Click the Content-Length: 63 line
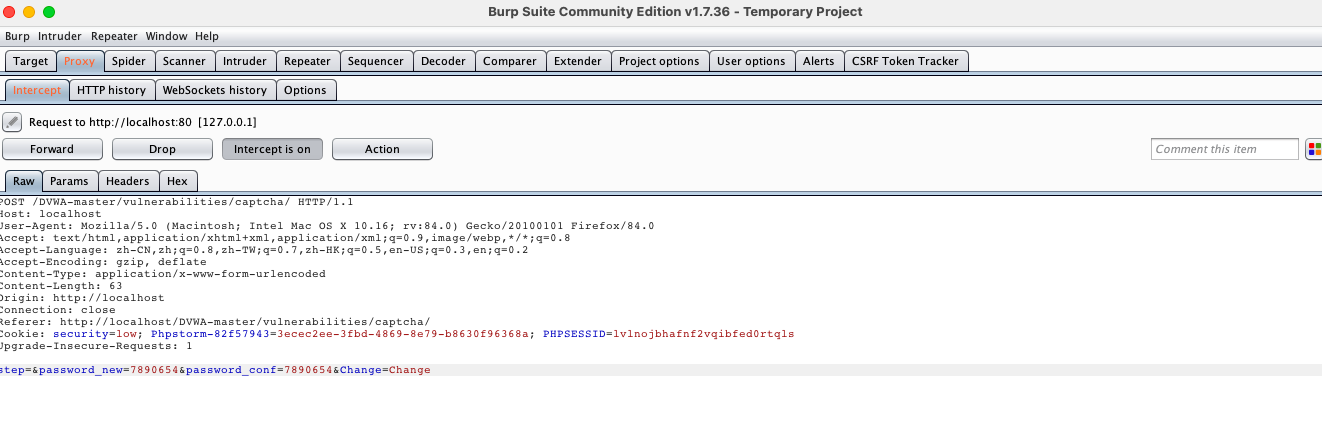Screen dimensions: 1322x447 pyautogui.click(x=60, y=286)
